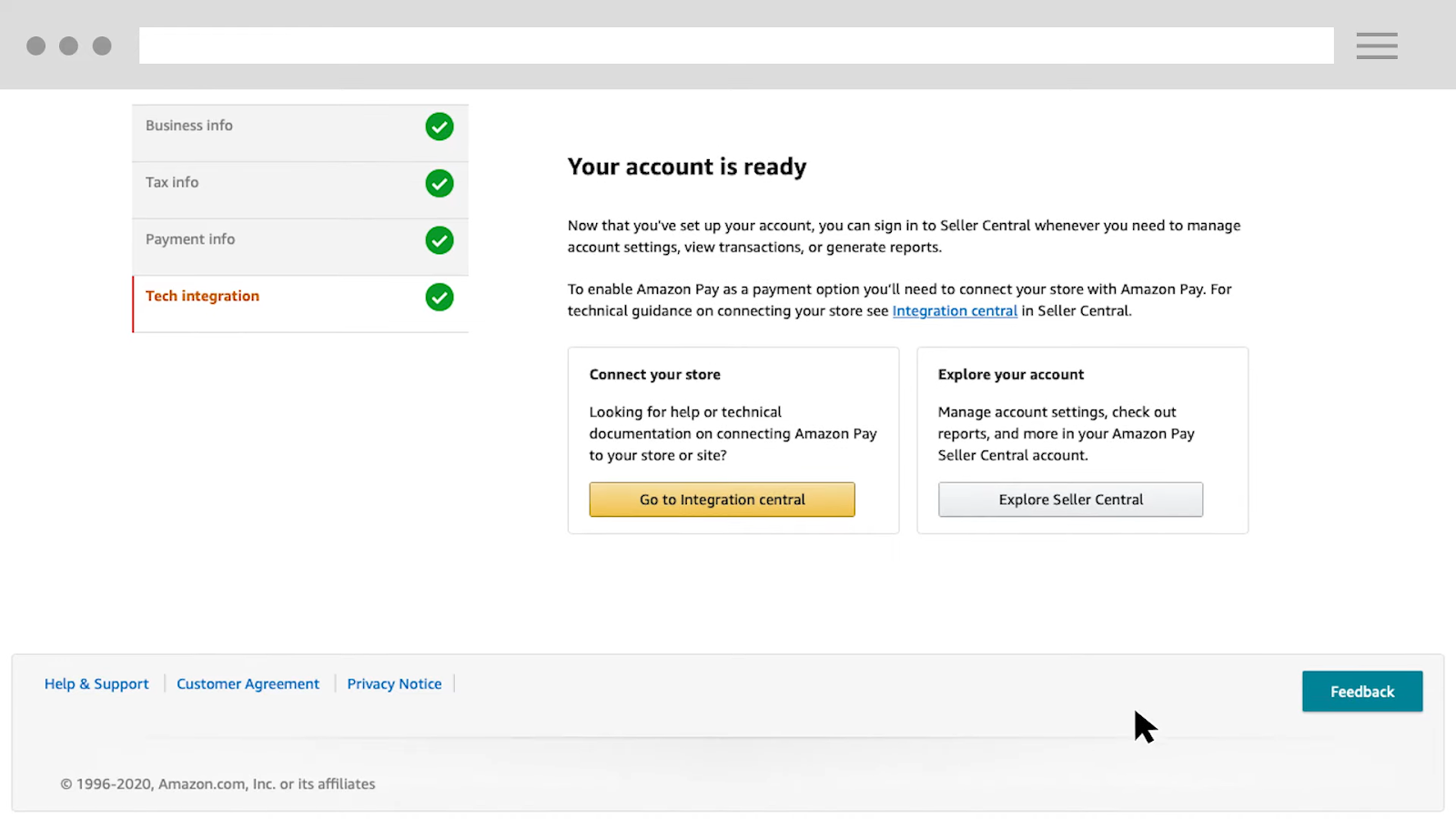This screenshot has width=1456, height=819.
Task: Click the green checkmark beside Tax info
Action: pos(440,184)
